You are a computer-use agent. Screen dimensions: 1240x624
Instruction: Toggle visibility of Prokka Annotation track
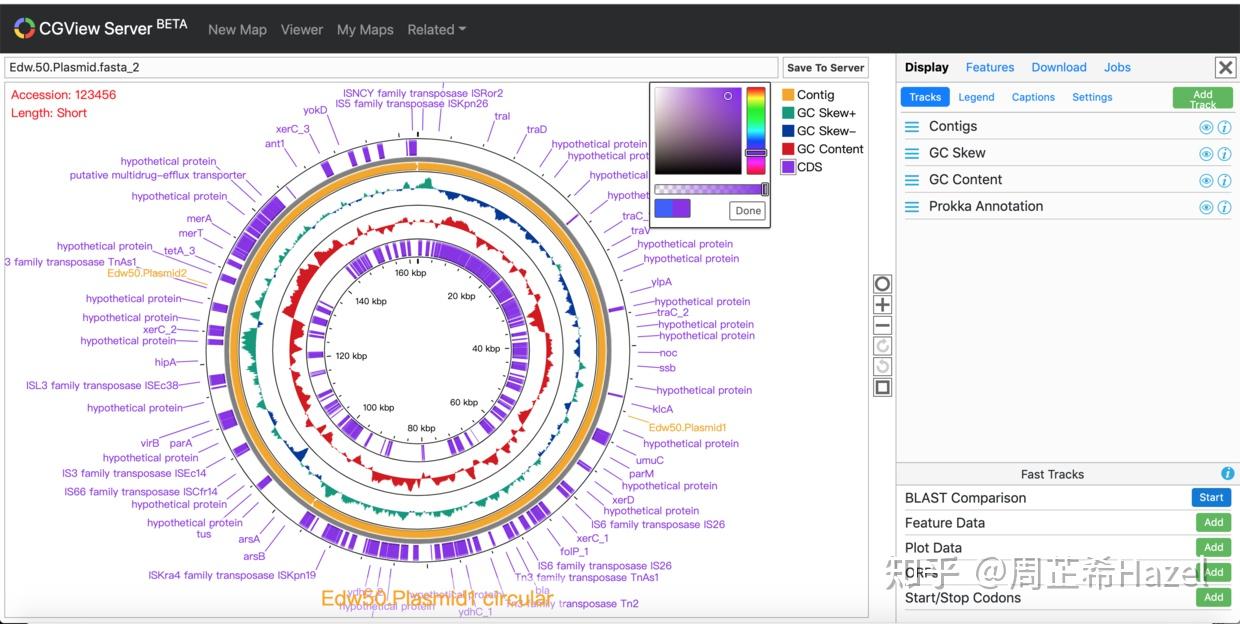tap(1206, 208)
